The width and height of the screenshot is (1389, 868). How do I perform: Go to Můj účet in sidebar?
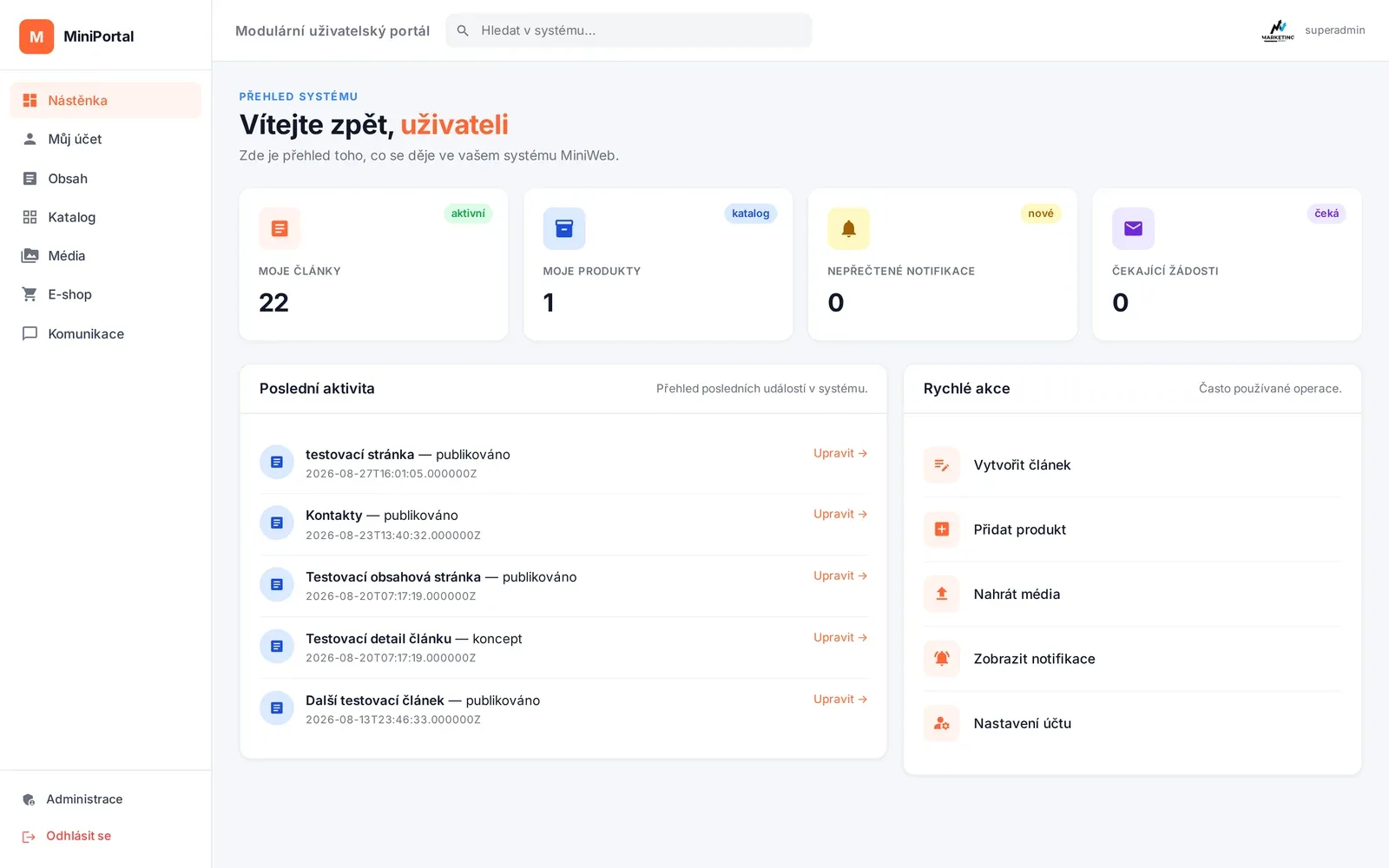[105, 139]
